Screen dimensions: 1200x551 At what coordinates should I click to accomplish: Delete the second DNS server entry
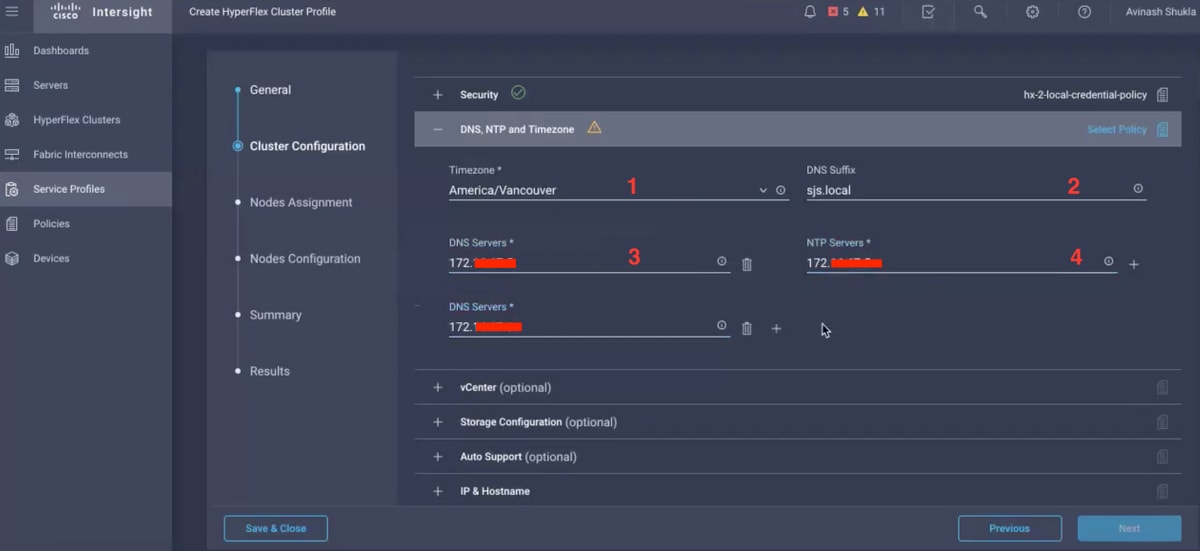coord(747,328)
